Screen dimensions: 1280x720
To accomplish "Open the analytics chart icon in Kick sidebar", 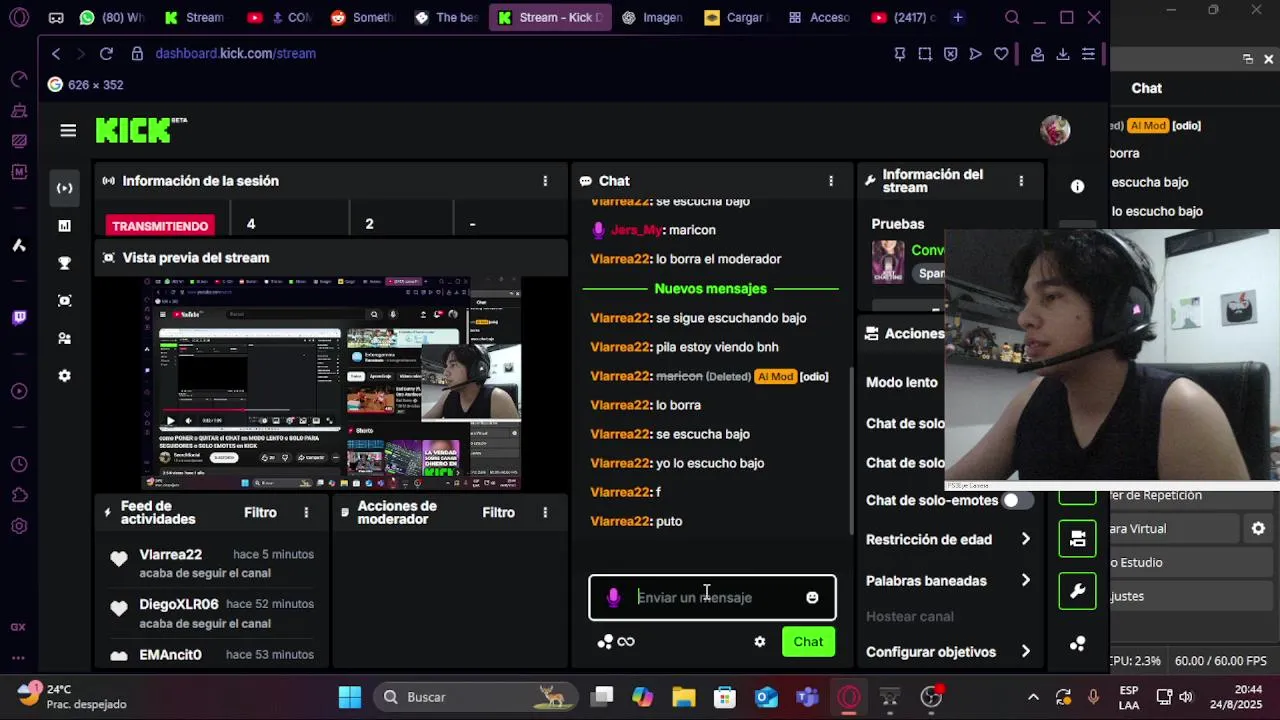I will 65,226.
